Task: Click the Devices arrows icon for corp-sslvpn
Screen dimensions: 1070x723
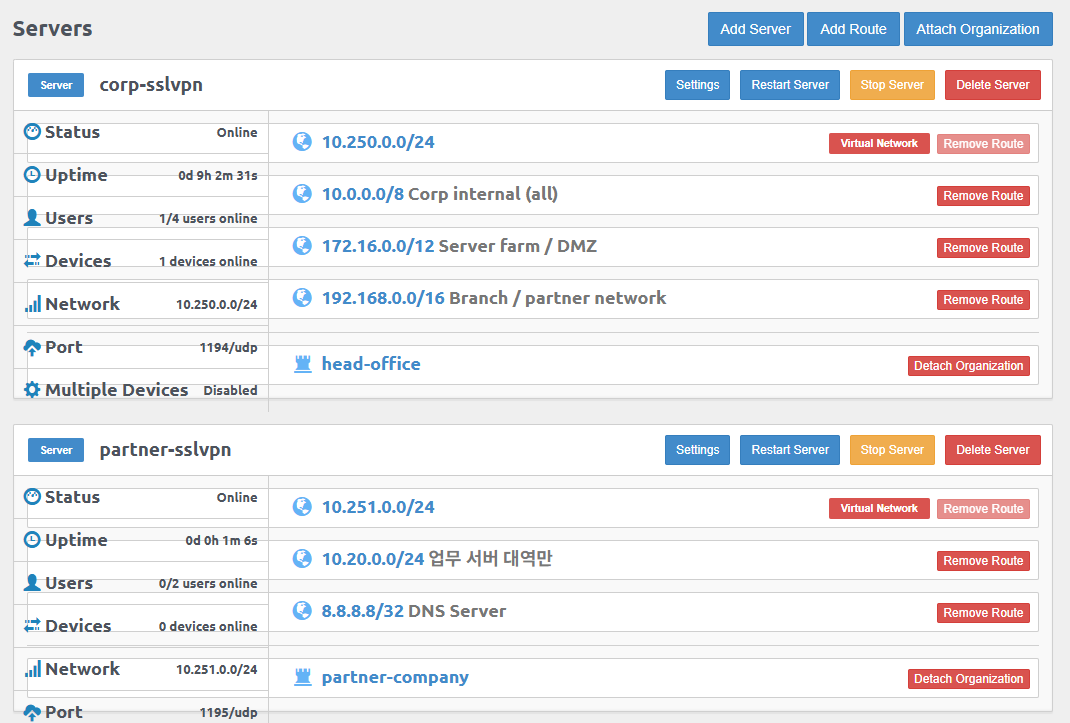Action: tap(32, 261)
